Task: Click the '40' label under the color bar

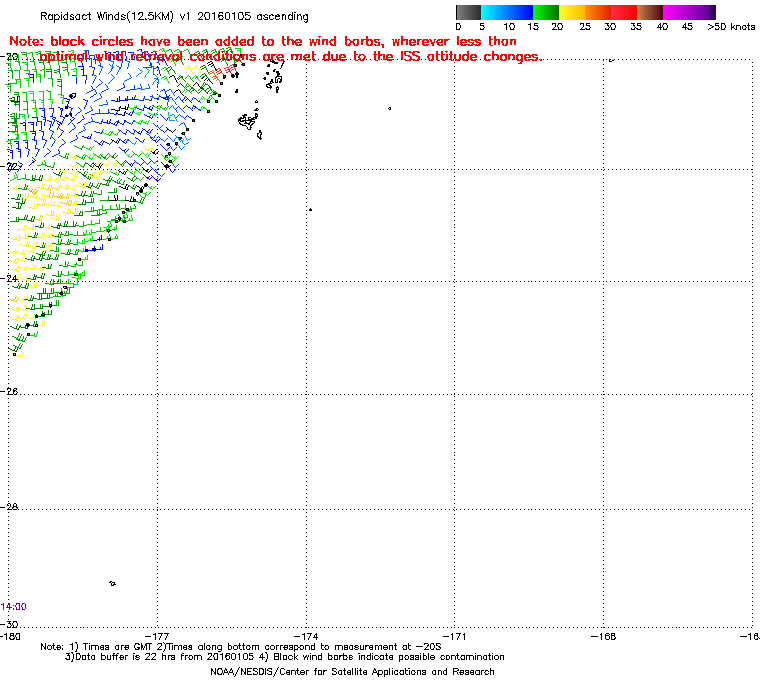Action: click(662, 27)
